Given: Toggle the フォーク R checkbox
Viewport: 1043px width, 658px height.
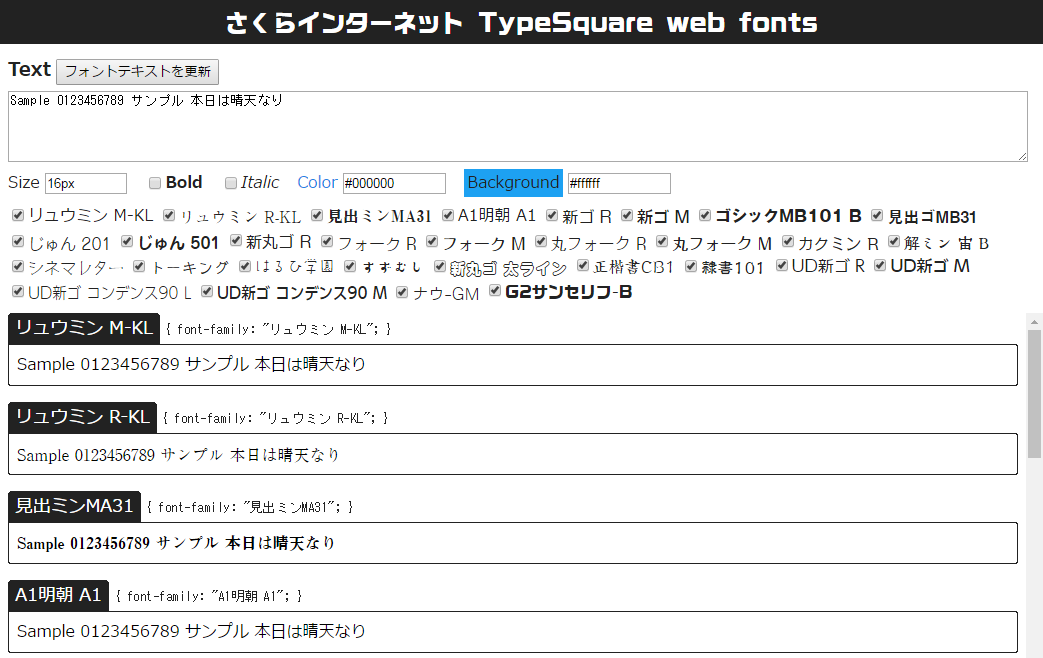Looking at the screenshot, I should pyautogui.click(x=327, y=241).
